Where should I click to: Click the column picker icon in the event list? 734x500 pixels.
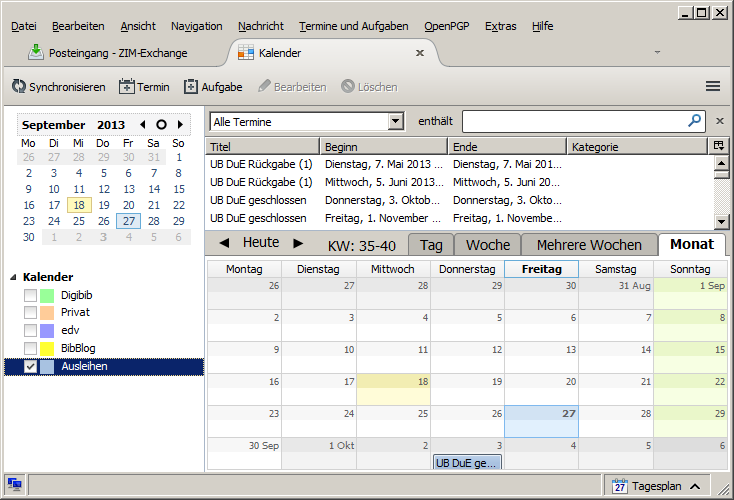(x=718, y=146)
